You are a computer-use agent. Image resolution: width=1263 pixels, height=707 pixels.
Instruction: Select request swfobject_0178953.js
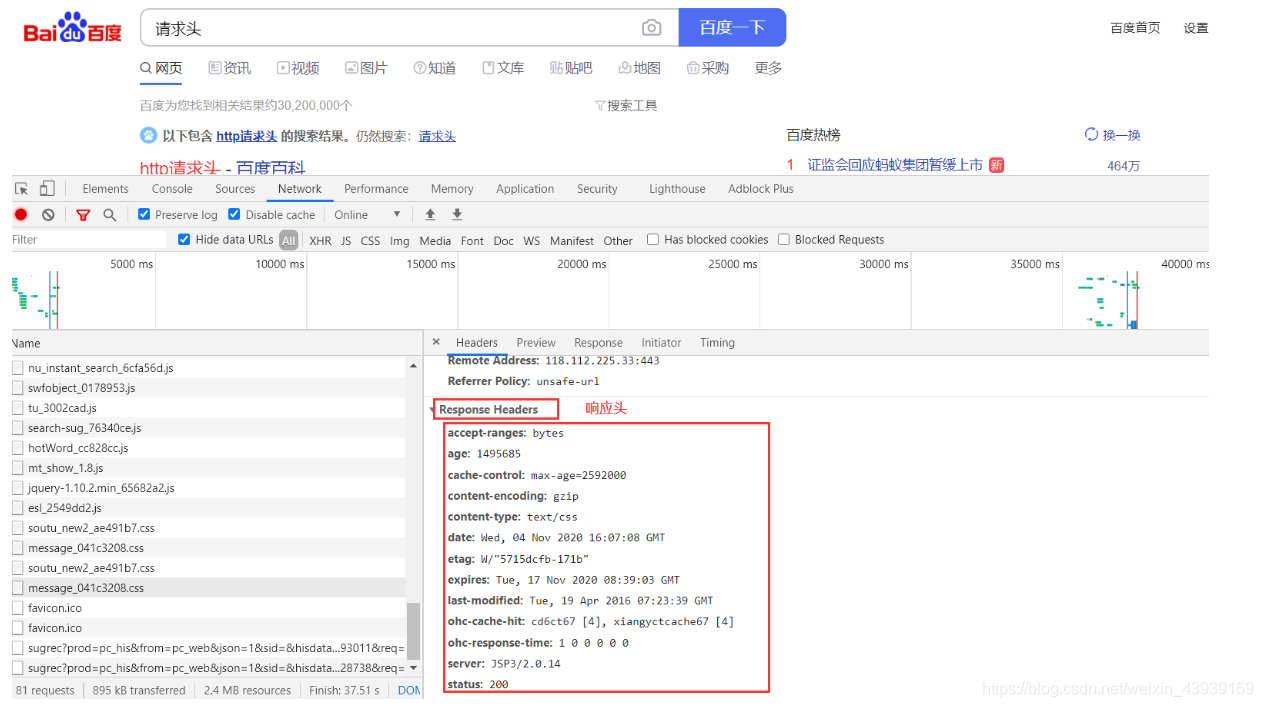pos(81,388)
